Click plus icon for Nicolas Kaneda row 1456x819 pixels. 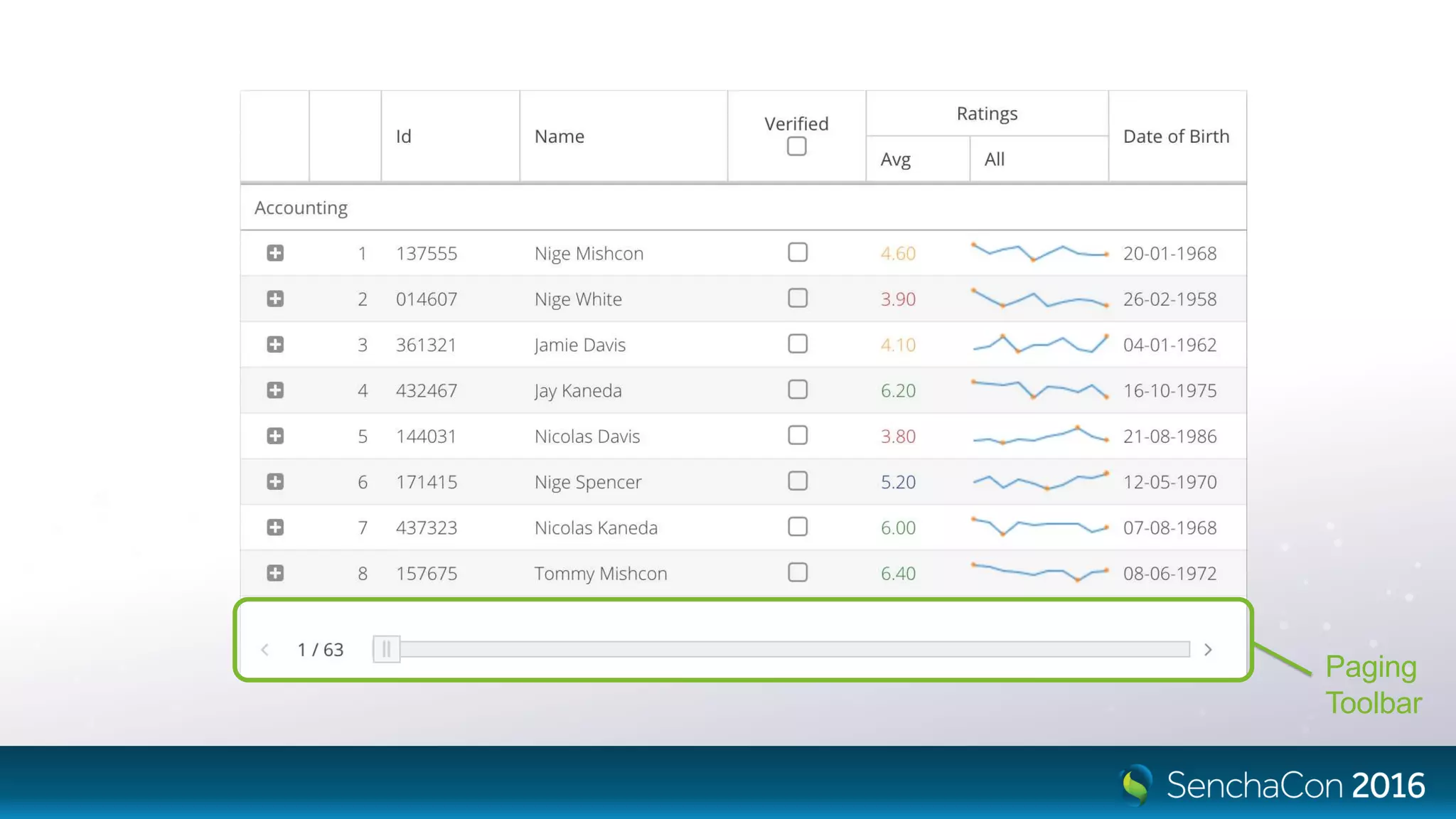275,528
